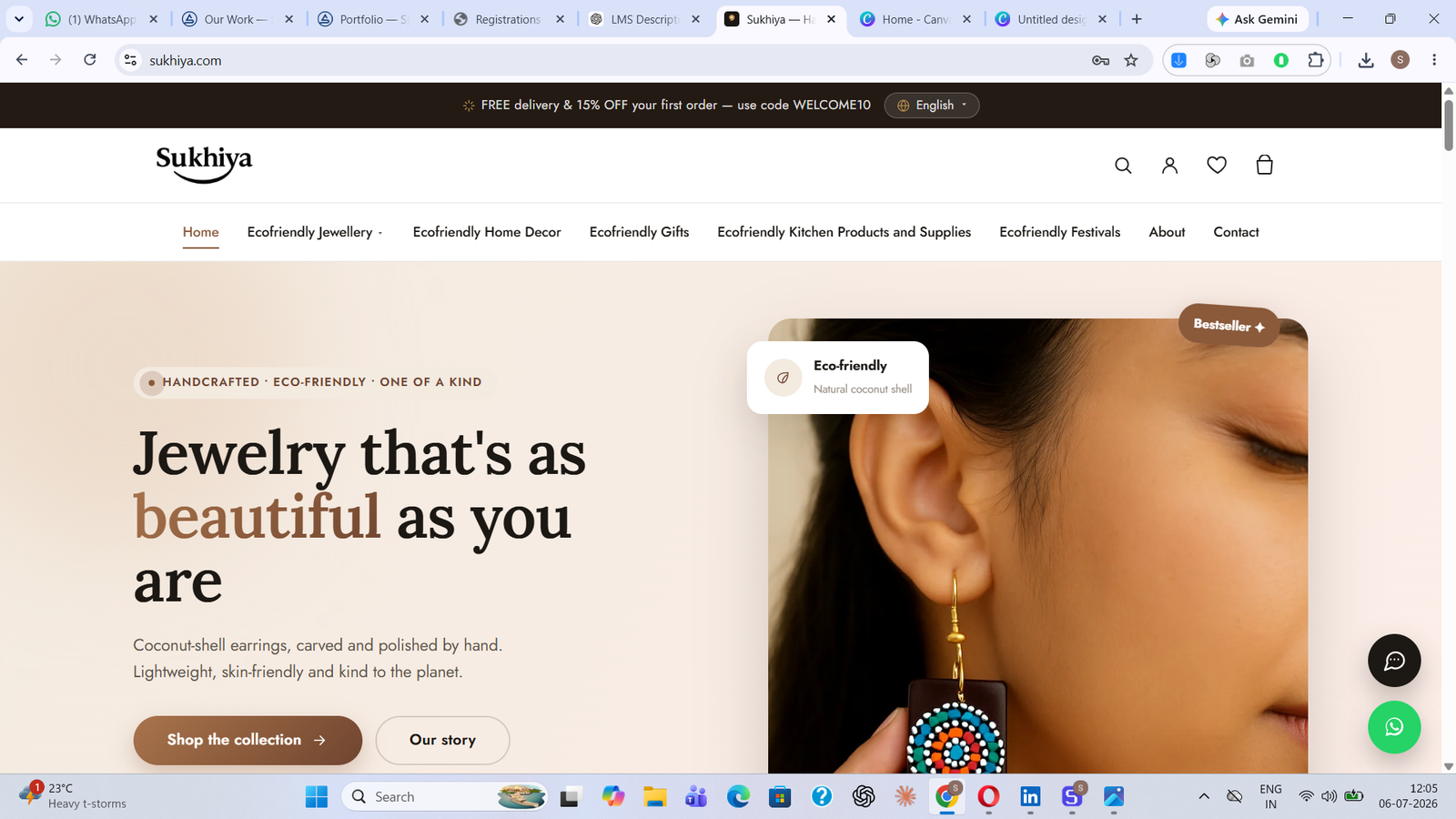Screen dimensions: 1456x819
Task: Click the Our story button
Action: point(442,740)
